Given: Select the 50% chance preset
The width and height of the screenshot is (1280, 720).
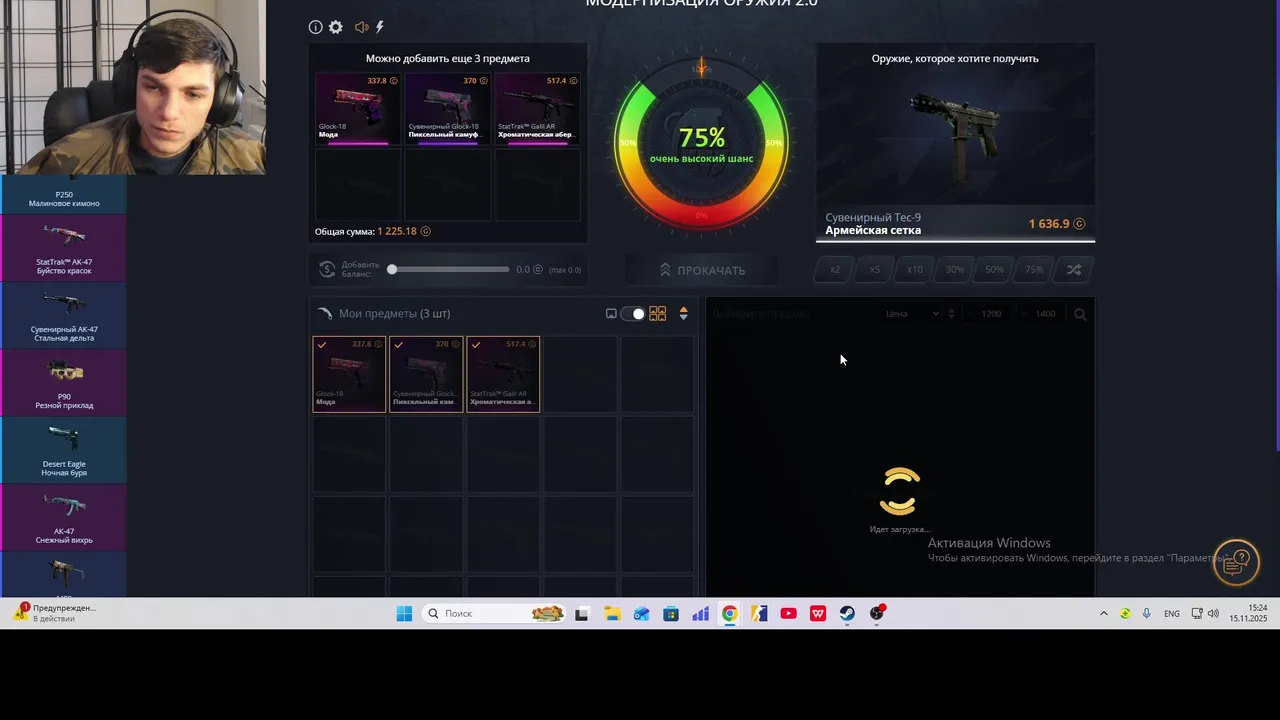Looking at the screenshot, I should coord(994,270).
